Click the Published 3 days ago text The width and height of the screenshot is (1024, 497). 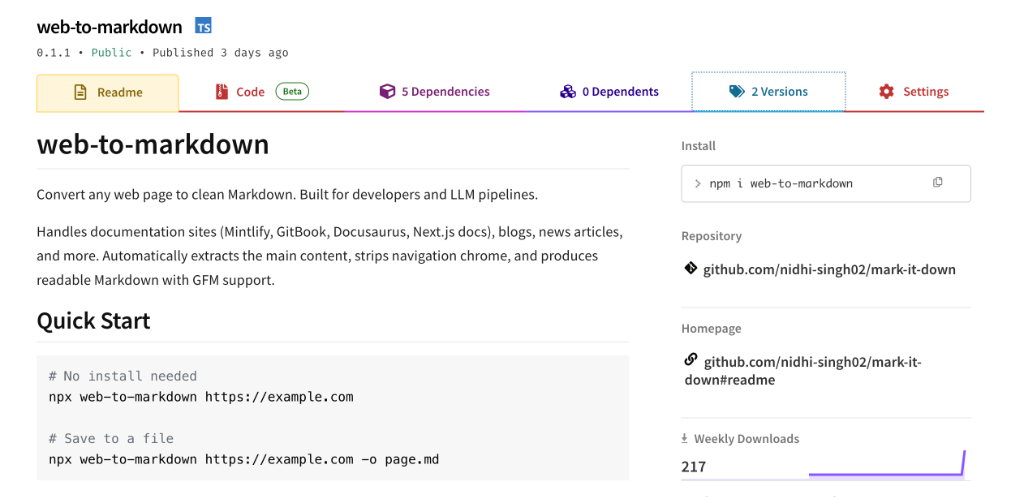pyautogui.click(x=220, y=53)
